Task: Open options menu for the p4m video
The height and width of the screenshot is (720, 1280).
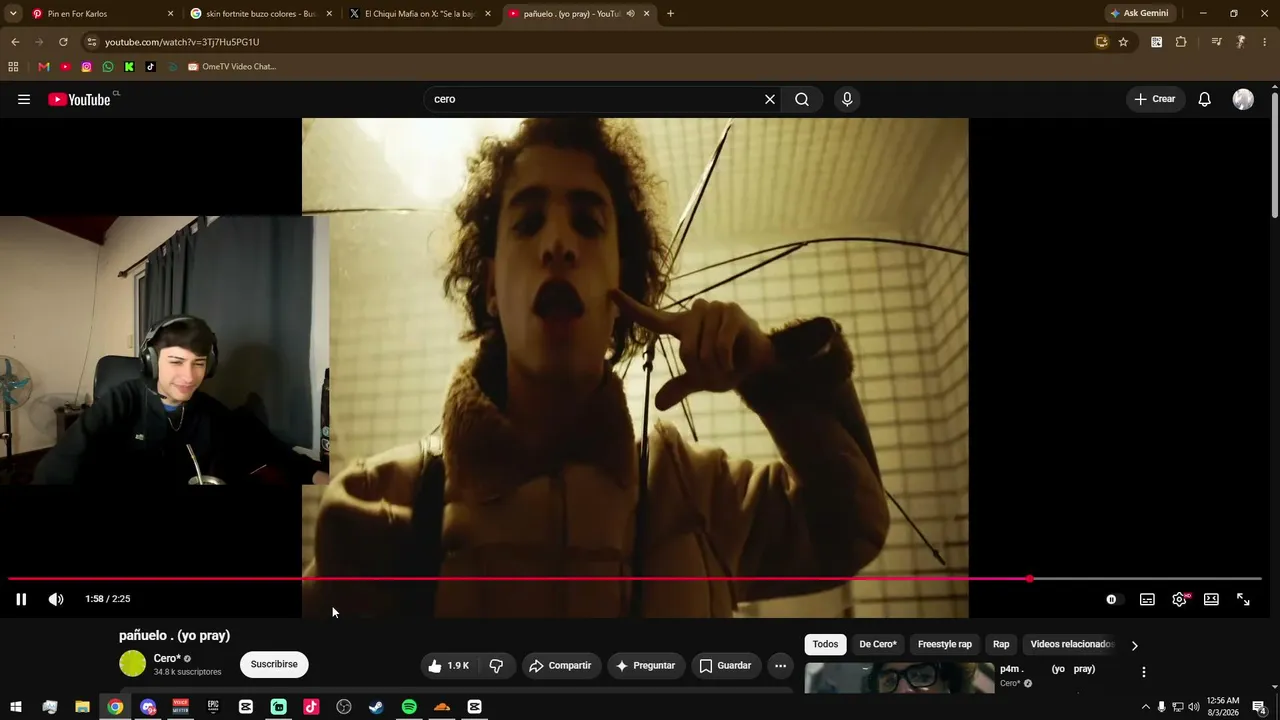Action: (x=1144, y=672)
